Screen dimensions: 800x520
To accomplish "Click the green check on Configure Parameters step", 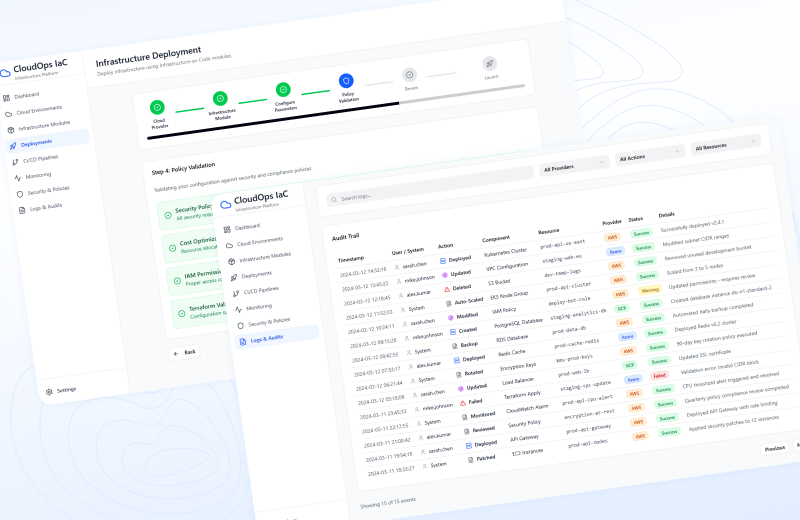I will tap(283, 90).
